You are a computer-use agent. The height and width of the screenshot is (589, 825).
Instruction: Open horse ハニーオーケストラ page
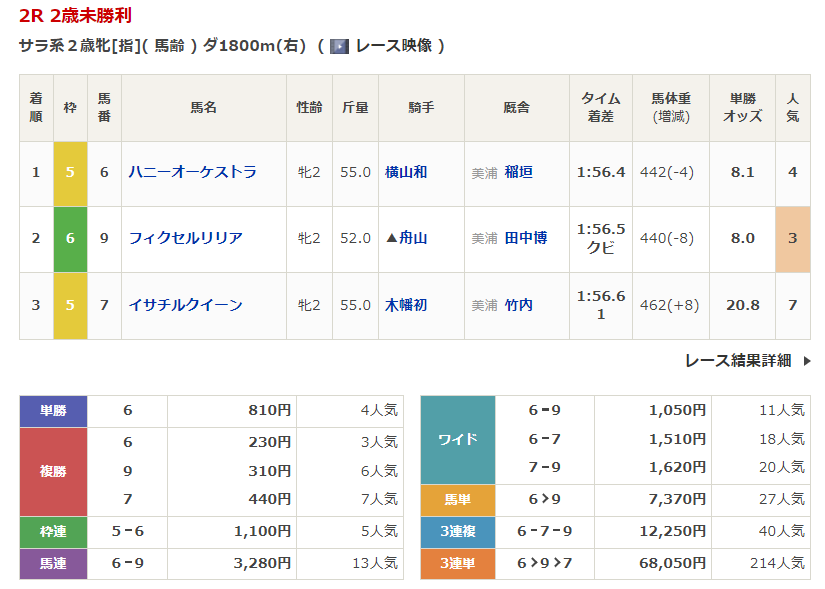pyautogui.click(x=192, y=172)
